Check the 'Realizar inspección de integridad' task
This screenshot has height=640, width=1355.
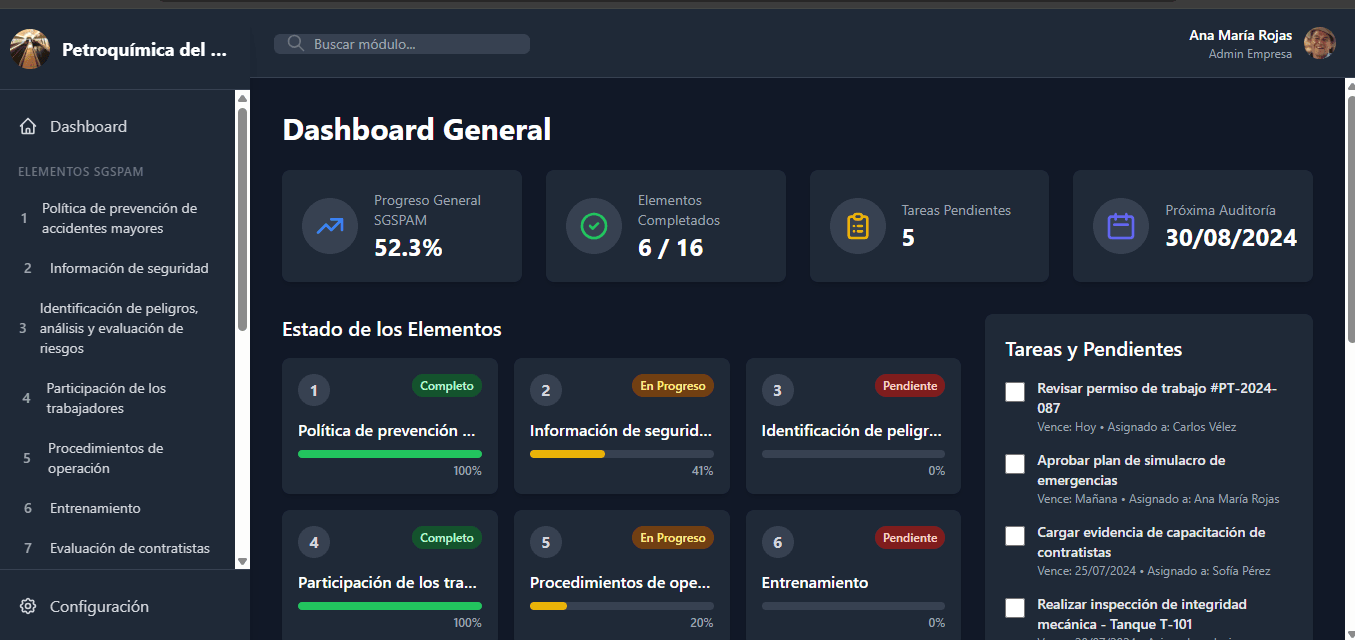pyautogui.click(x=1015, y=608)
